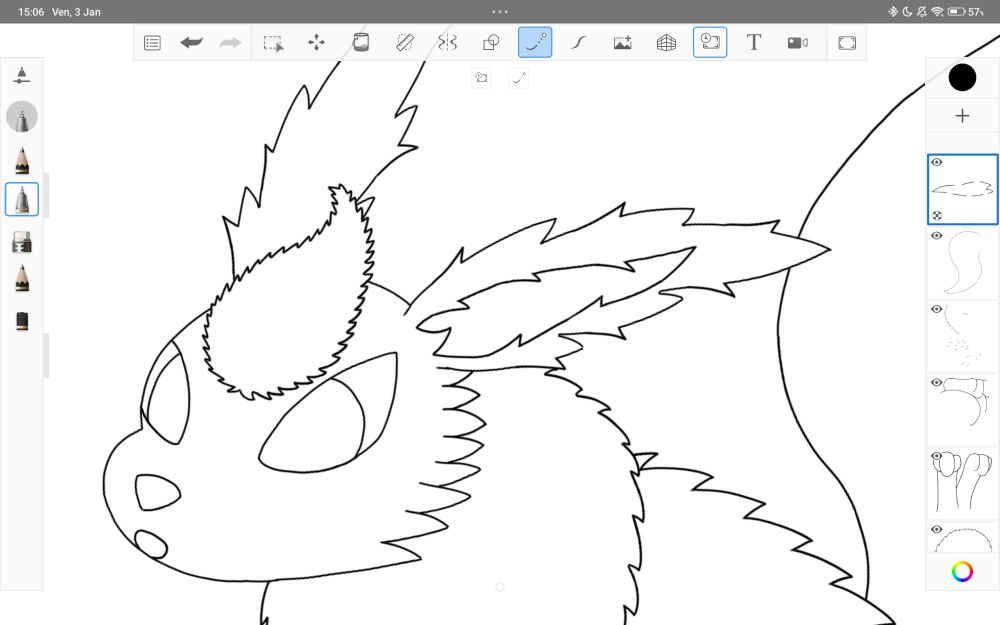Screen dimensions: 1000x625
Task: Choose the chisel marker brush
Action: coord(22,242)
